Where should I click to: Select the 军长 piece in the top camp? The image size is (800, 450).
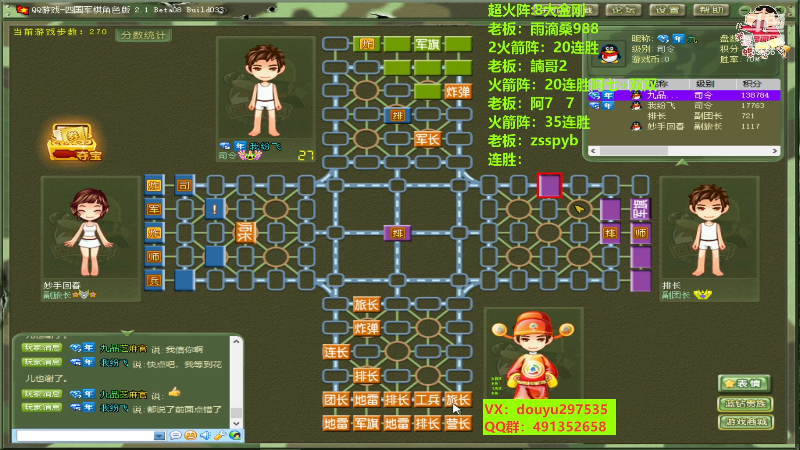coord(428,139)
